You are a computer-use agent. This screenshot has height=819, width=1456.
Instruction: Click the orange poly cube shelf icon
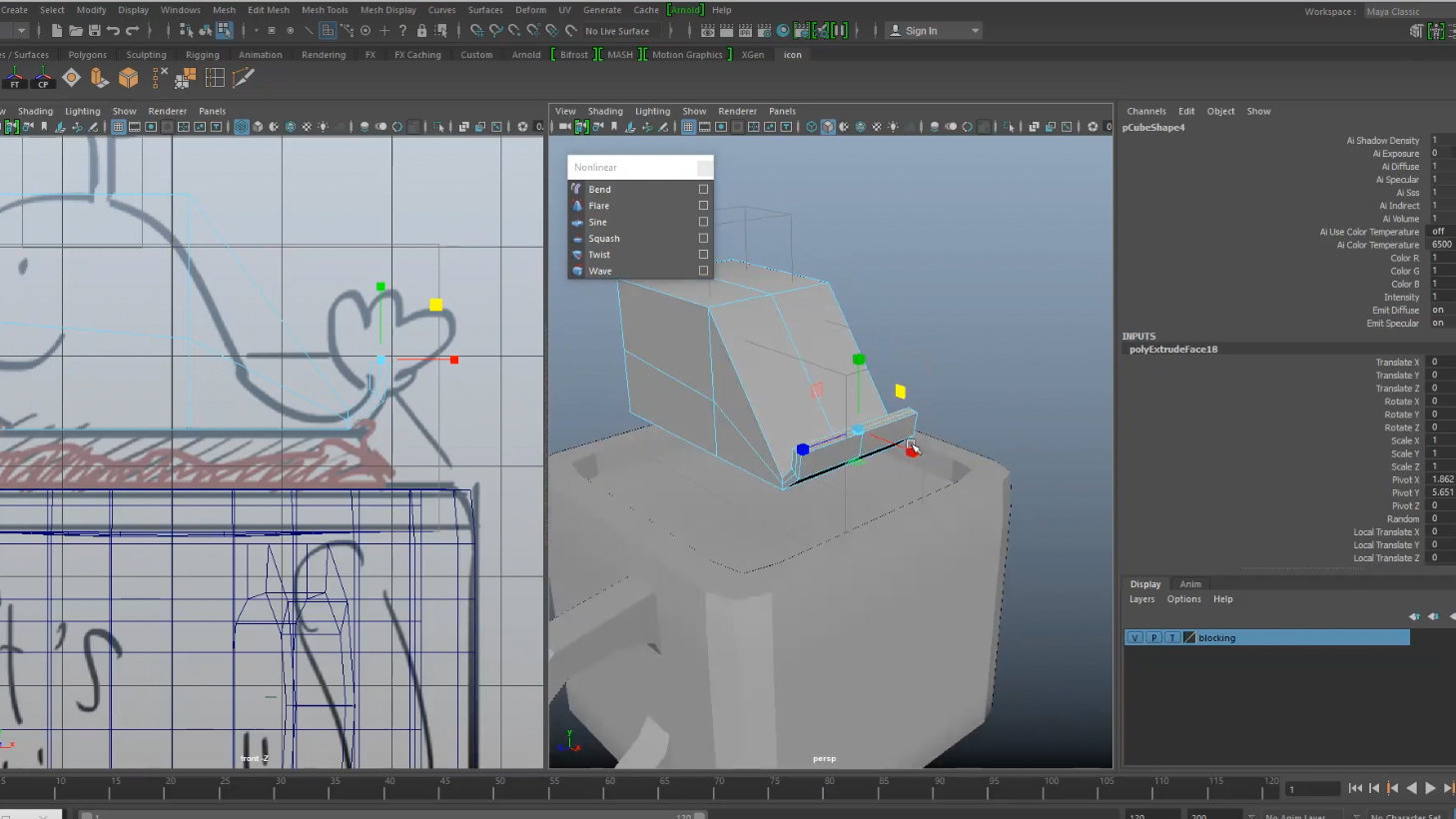tap(128, 77)
